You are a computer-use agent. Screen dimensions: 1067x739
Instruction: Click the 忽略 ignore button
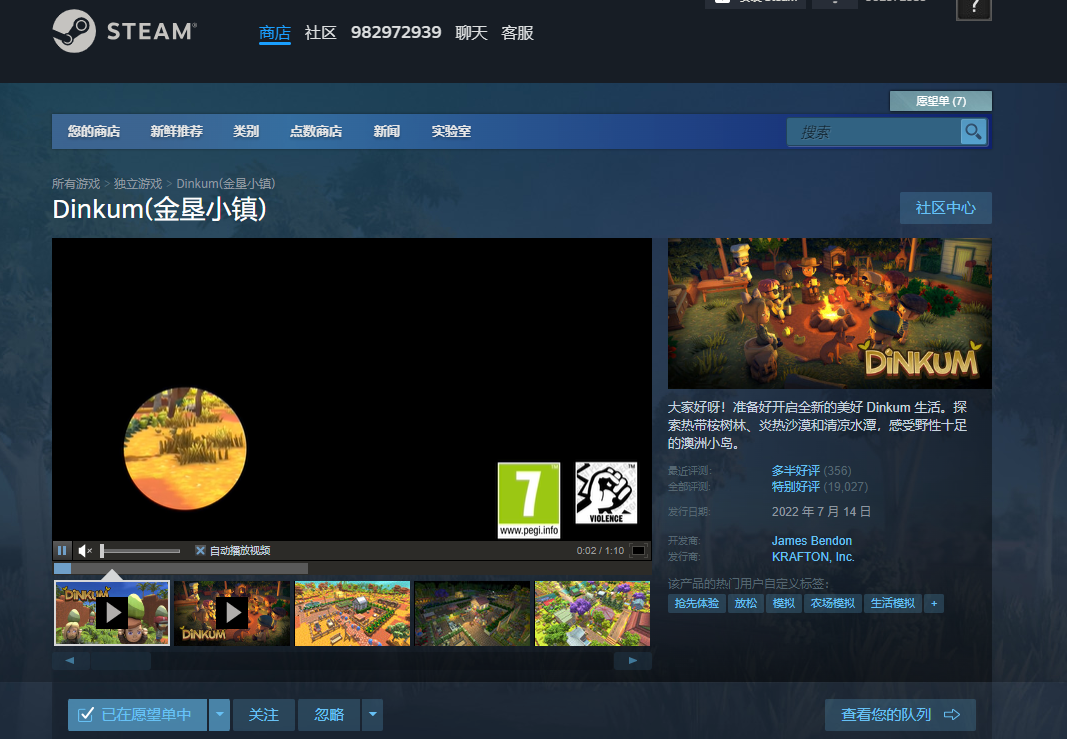click(x=329, y=715)
